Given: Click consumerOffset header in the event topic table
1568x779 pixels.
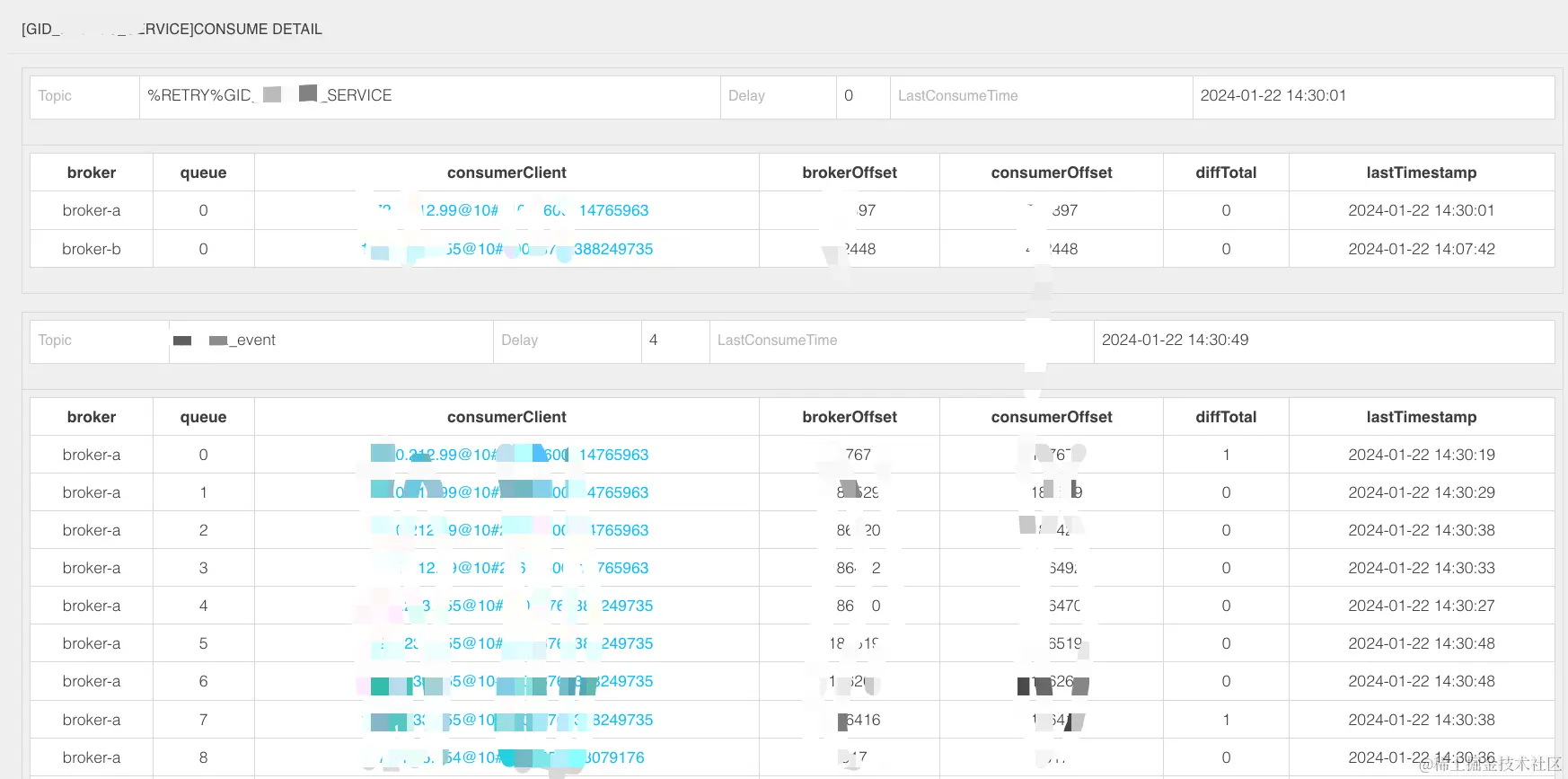Looking at the screenshot, I should click(1052, 417).
